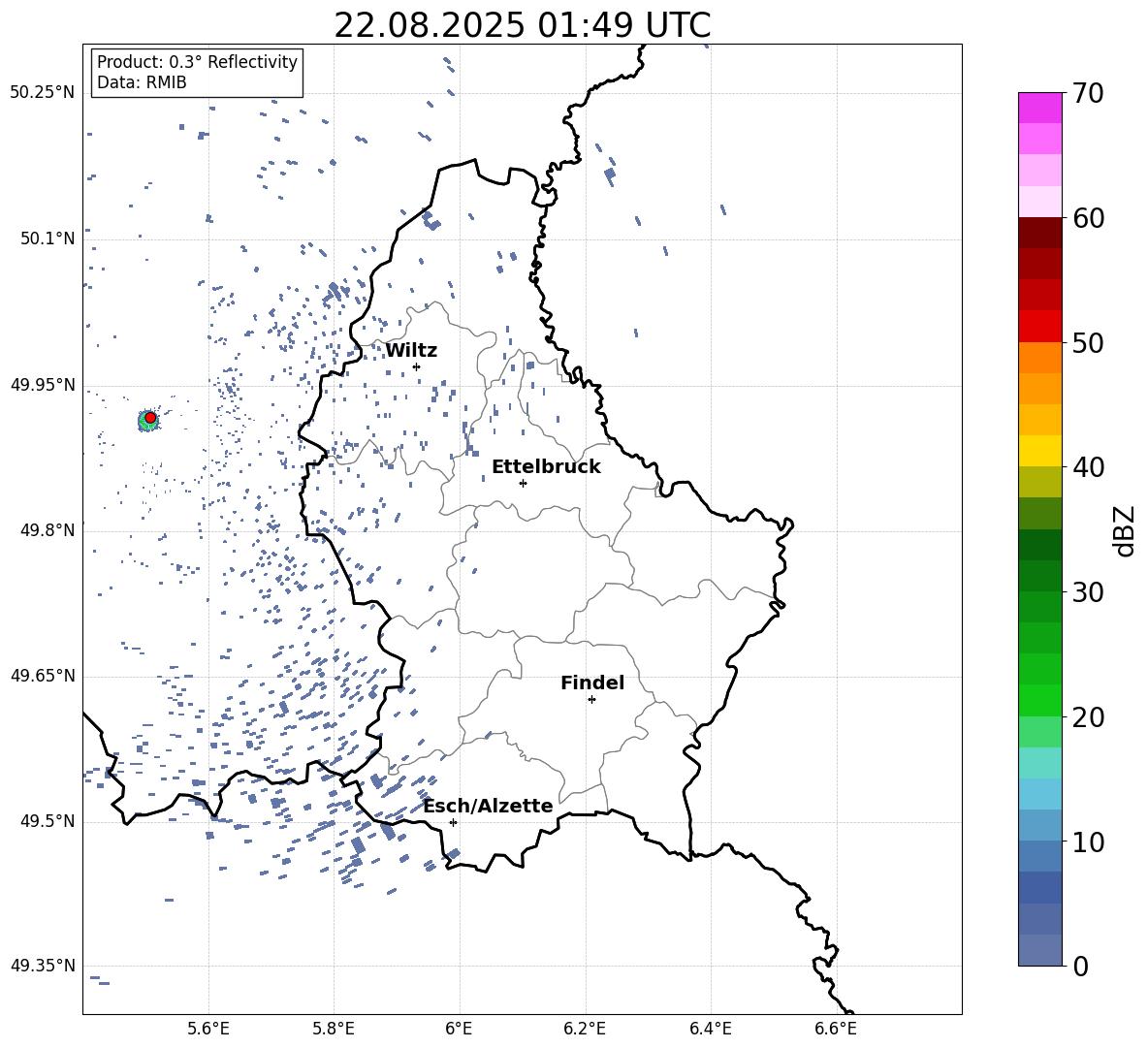Click the 60 tick on colorbar
The height and width of the screenshot is (1048, 1148).
coord(1088,218)
